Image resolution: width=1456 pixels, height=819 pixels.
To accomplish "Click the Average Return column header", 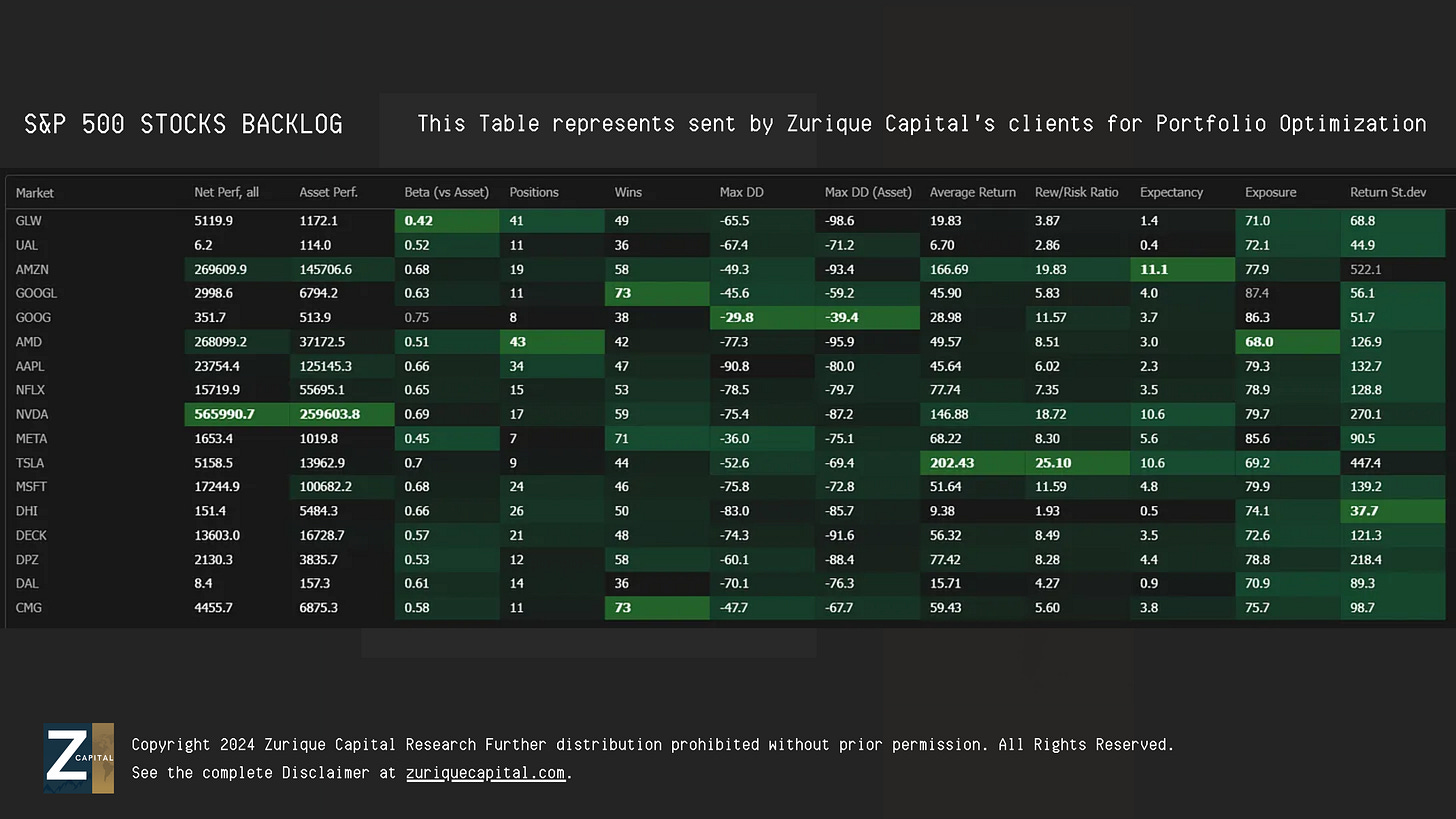I will coord(972,192).
